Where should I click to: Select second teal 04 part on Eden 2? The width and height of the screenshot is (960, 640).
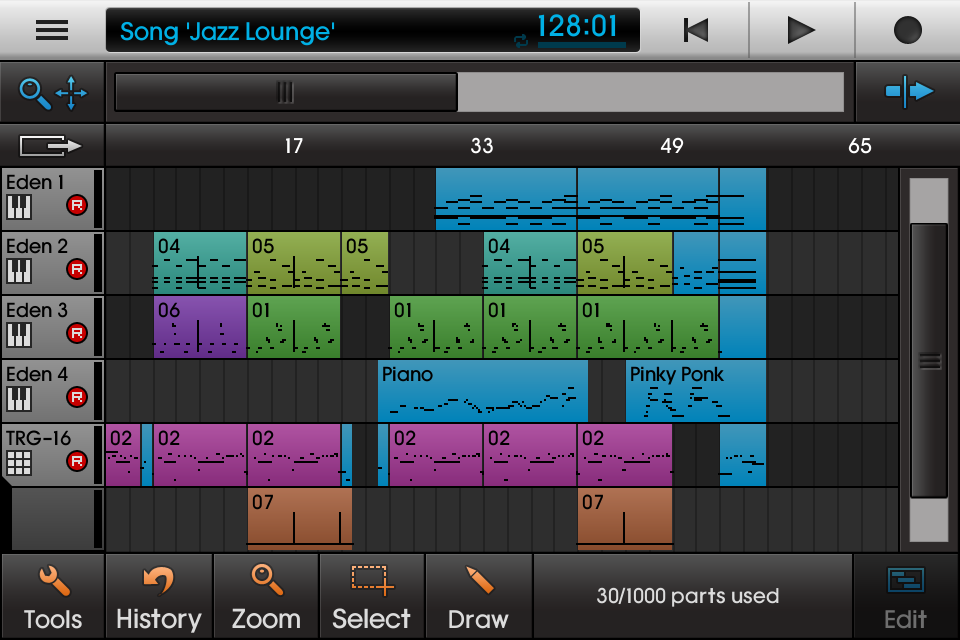530,263
